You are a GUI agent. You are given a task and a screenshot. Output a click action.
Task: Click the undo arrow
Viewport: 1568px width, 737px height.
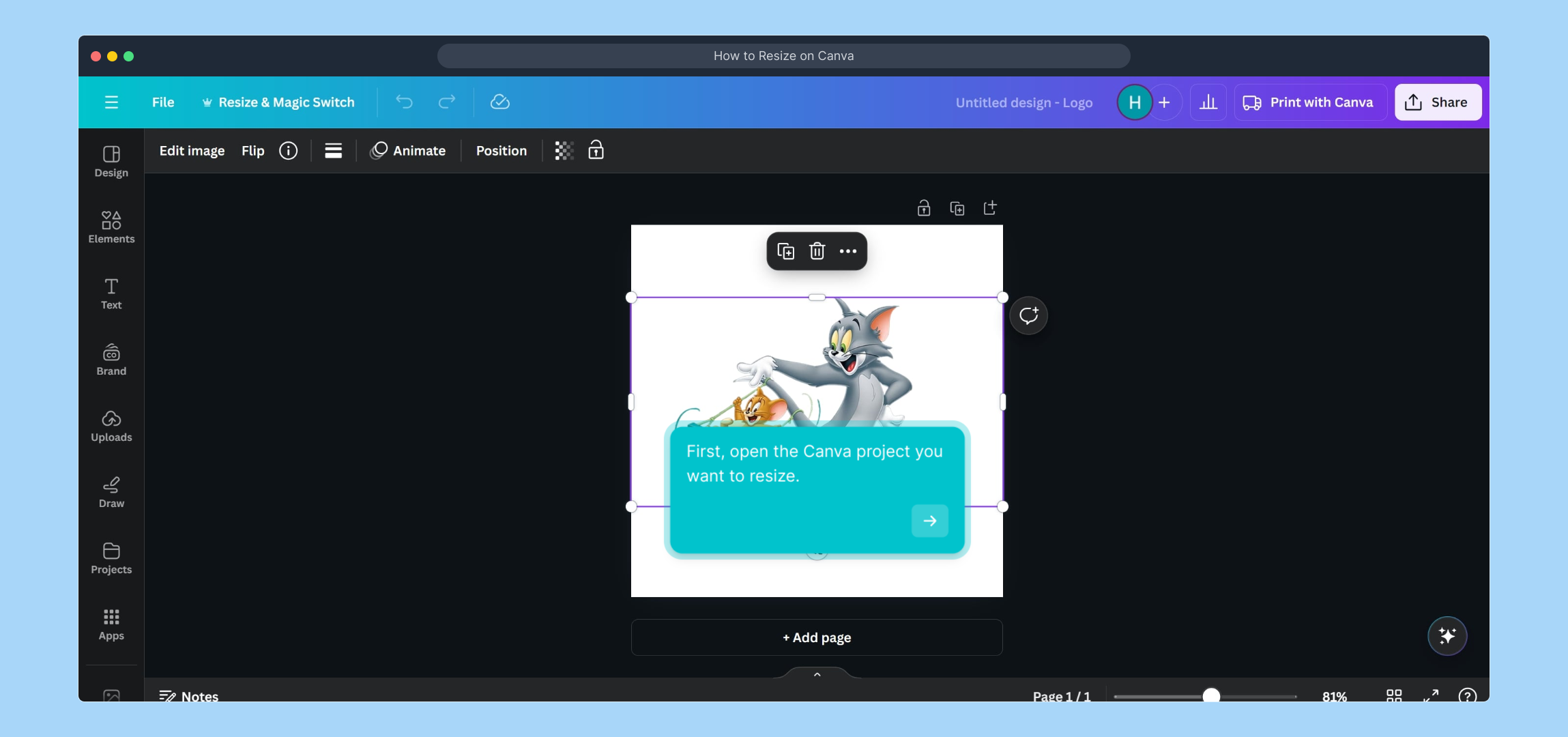(404, 102)
